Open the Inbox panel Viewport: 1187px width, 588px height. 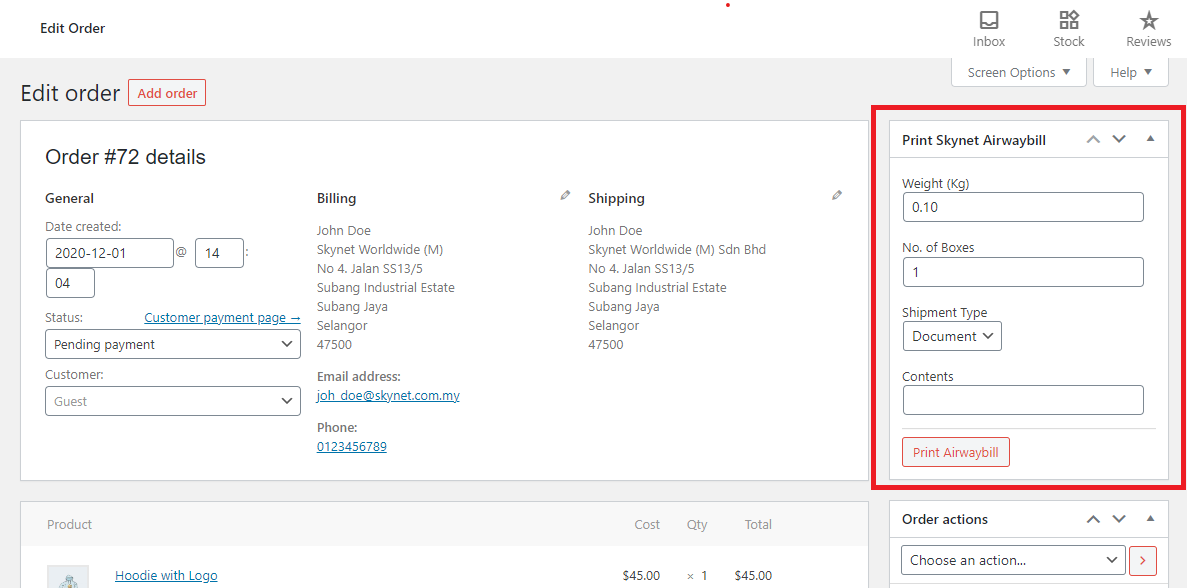tap(988, 28)
